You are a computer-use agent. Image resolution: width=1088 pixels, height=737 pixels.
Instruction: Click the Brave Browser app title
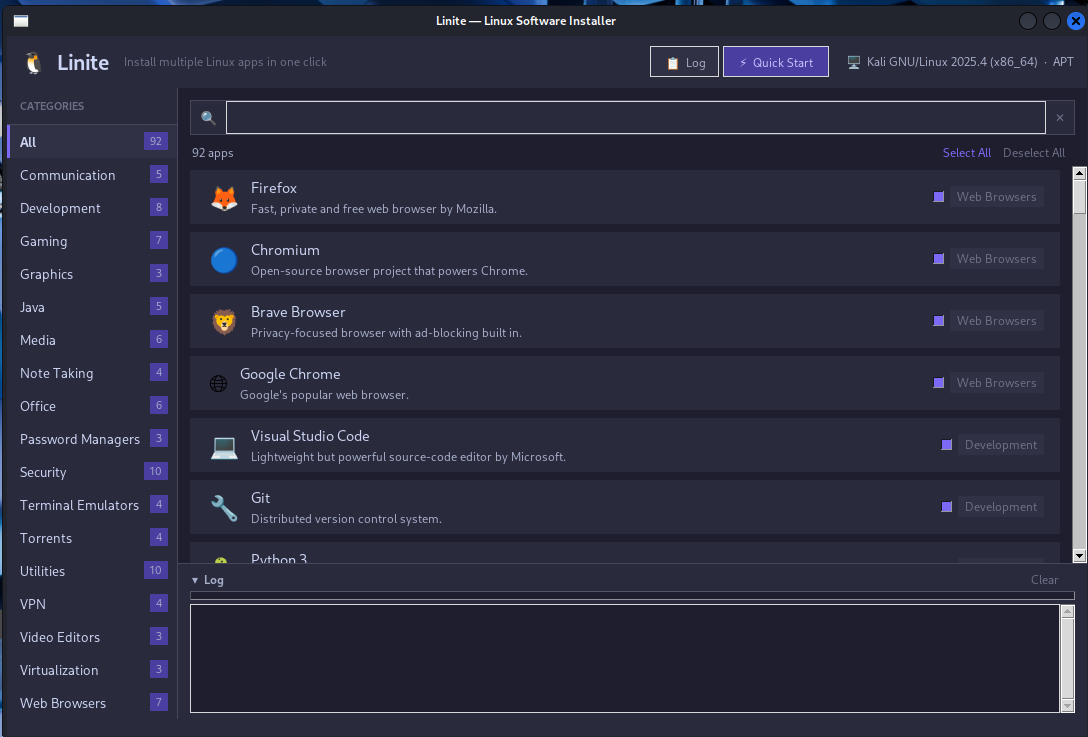click(298, 312)
